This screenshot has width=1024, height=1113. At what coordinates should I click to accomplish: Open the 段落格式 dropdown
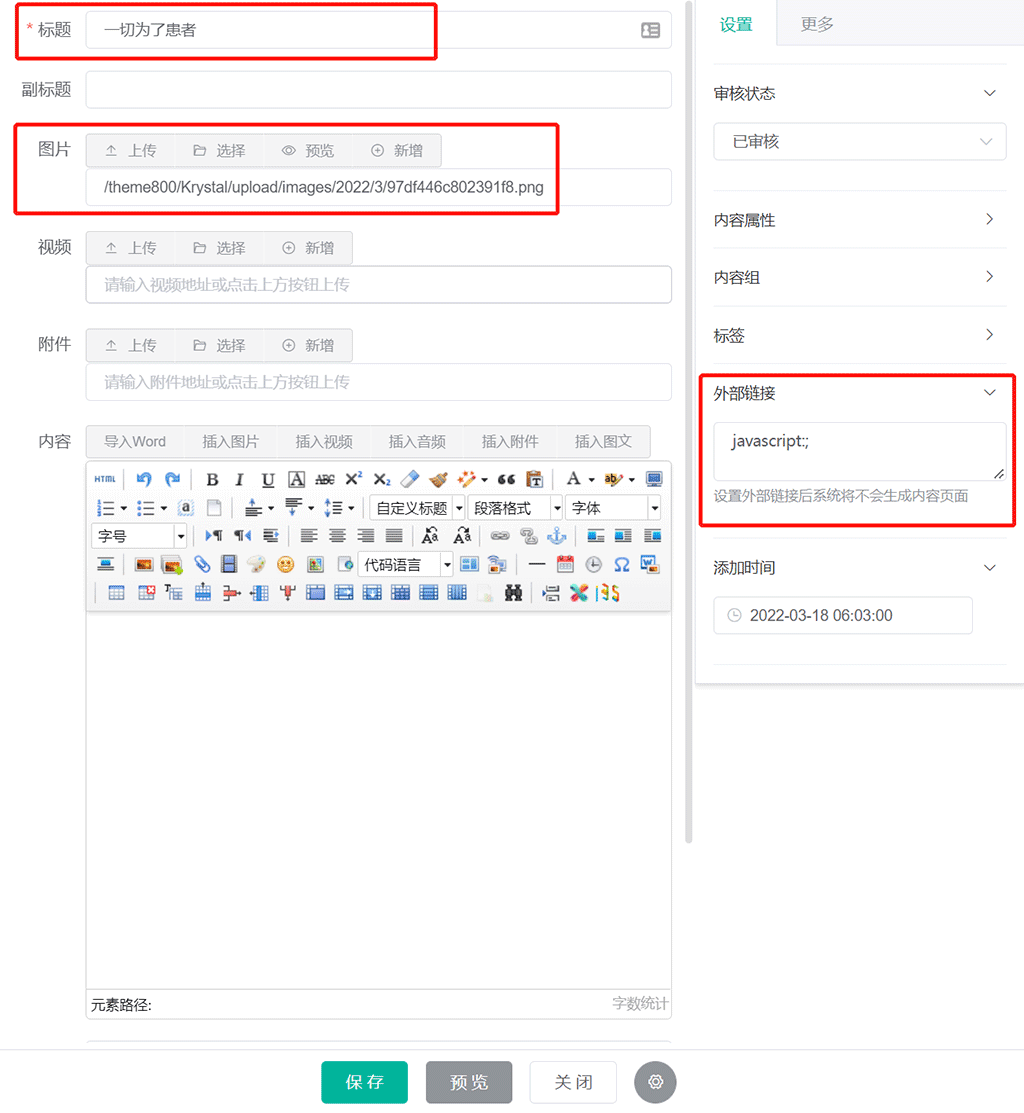(516, 508)
